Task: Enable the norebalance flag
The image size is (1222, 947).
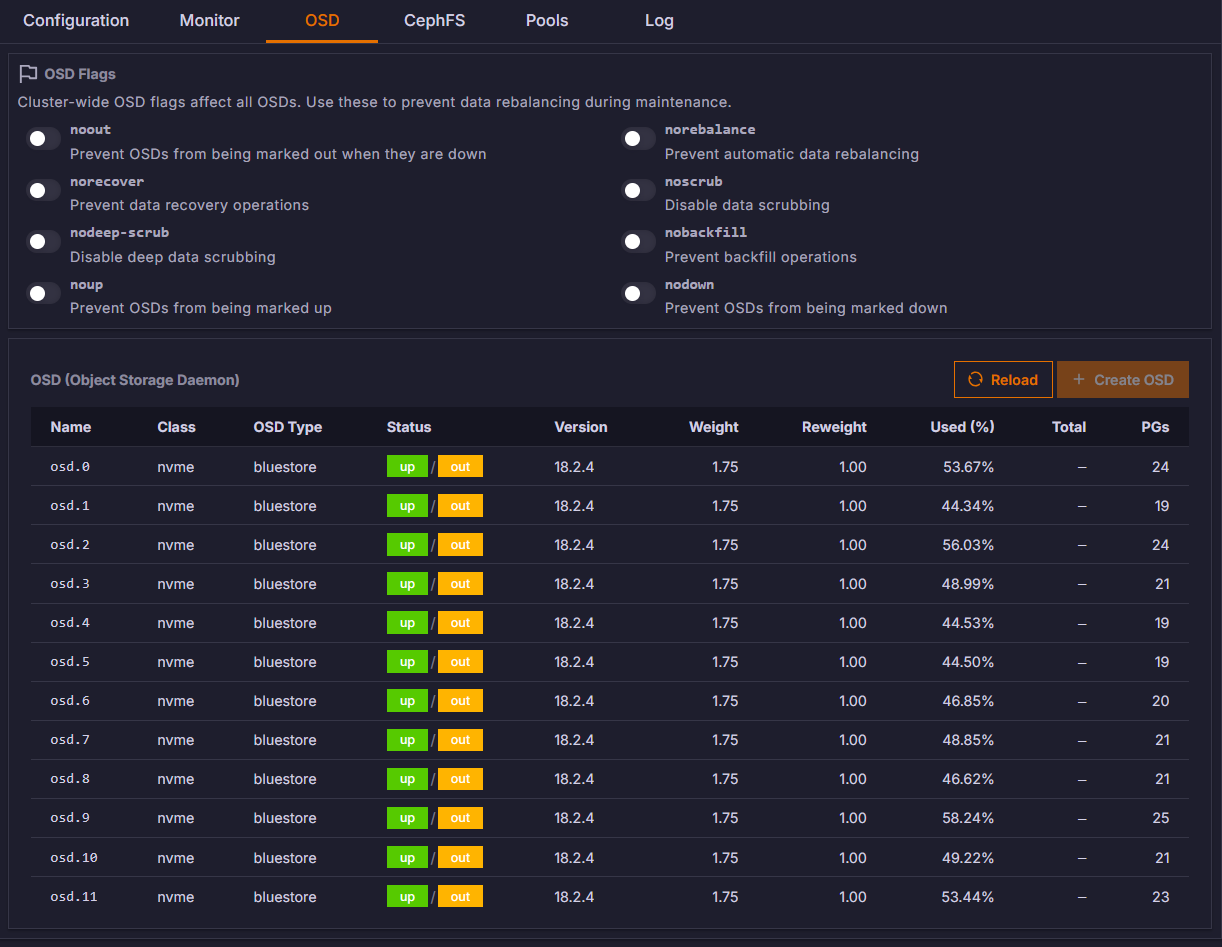Action: pyautogui.click(x=638, y=138)
